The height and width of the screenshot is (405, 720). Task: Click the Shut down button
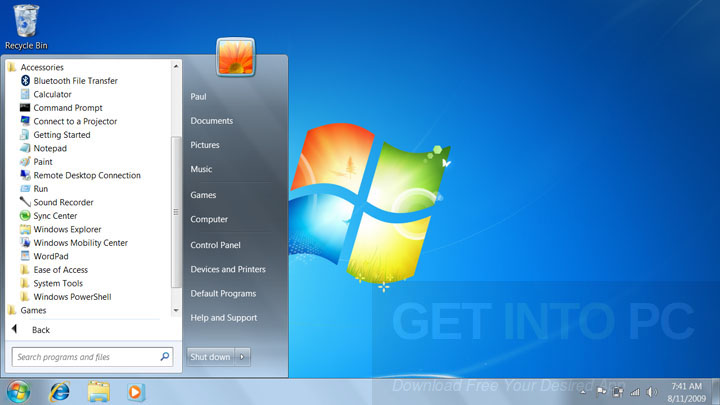[210, 357]
